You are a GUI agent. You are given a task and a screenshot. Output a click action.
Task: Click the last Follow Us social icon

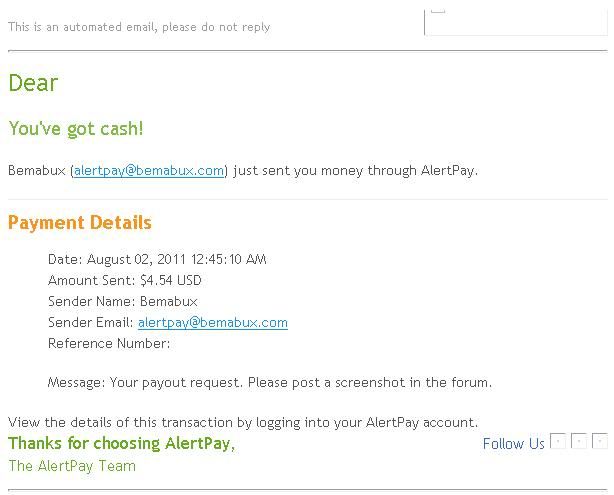coord(600,441)
